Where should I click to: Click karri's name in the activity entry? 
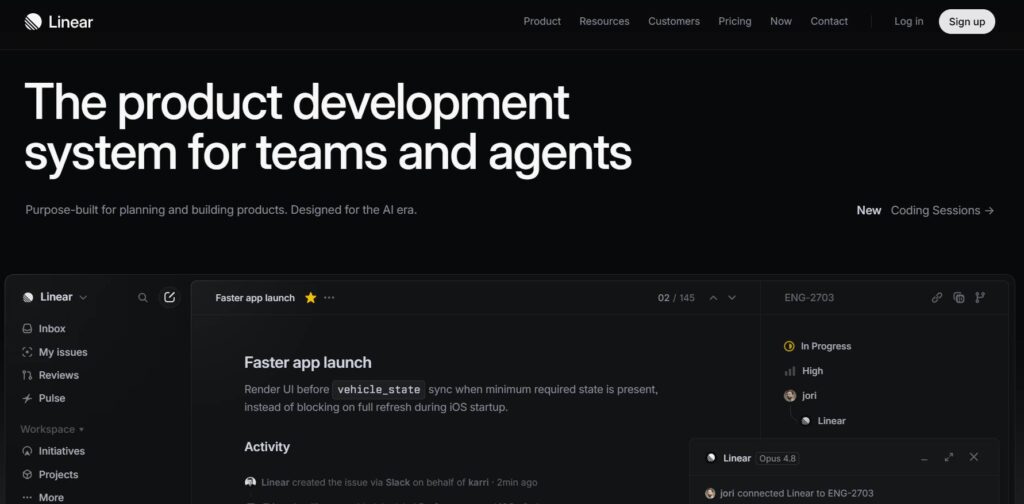[x=478, y=482]
